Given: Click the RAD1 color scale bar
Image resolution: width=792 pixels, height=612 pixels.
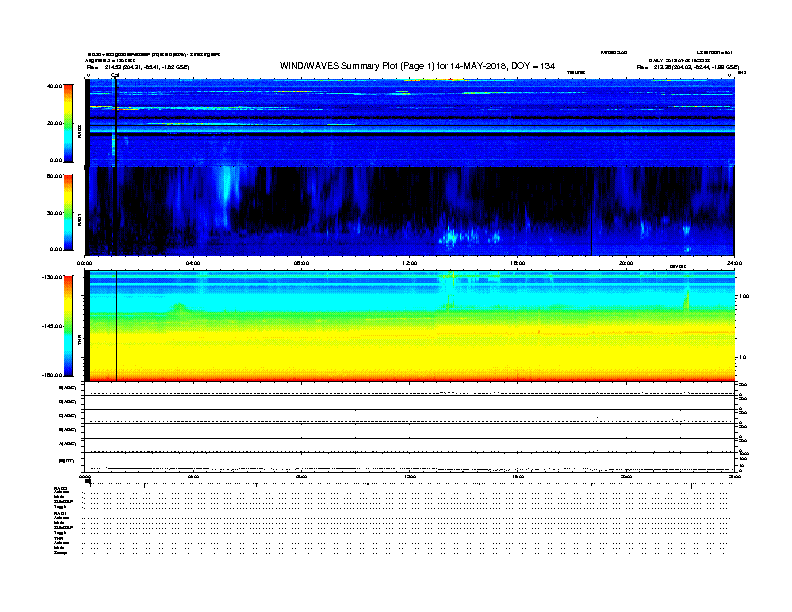Looking at the screenshot, I should point(68,213).
